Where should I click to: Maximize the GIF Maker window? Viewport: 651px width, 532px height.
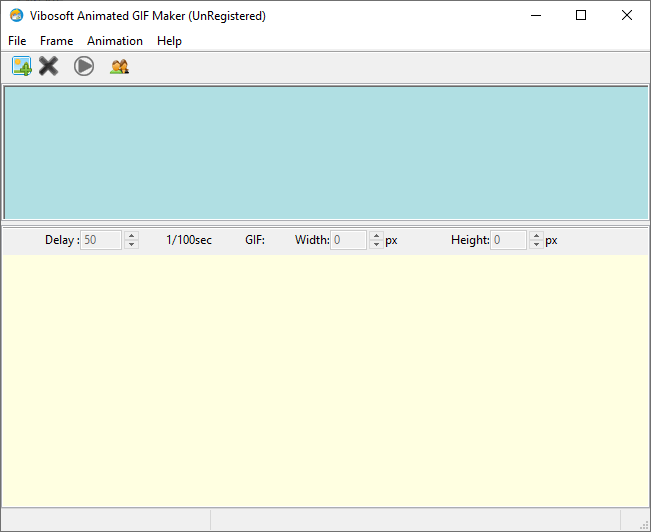(581, 15)
